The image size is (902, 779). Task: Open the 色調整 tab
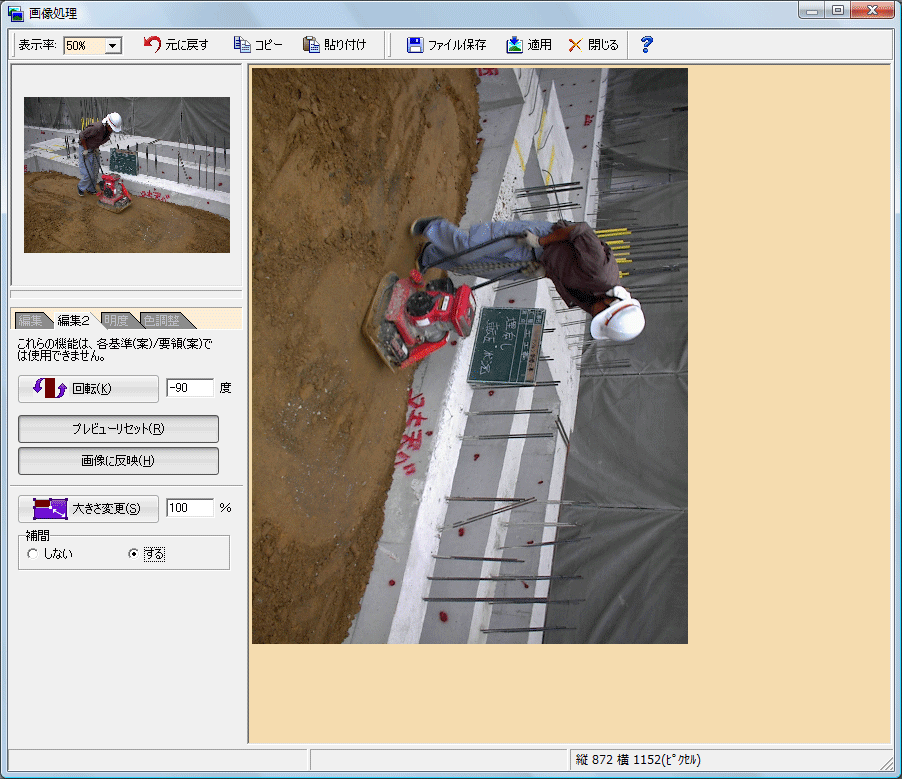pyautogui.click(x=160, y=320)
